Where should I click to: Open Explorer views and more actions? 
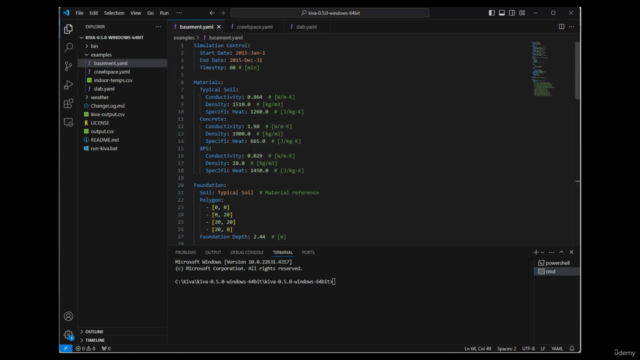click(x=158, y=27)
